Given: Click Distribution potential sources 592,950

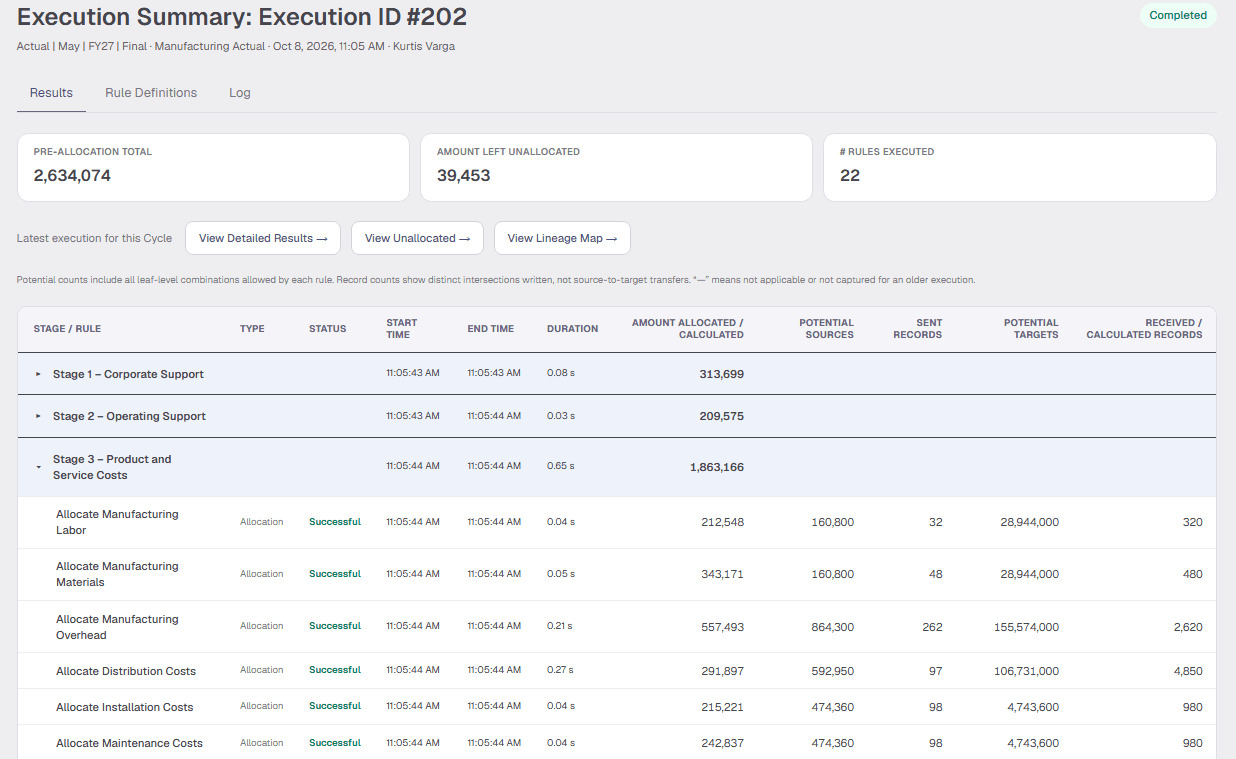Looking at the screenshot, I should [x=833, y=671].
